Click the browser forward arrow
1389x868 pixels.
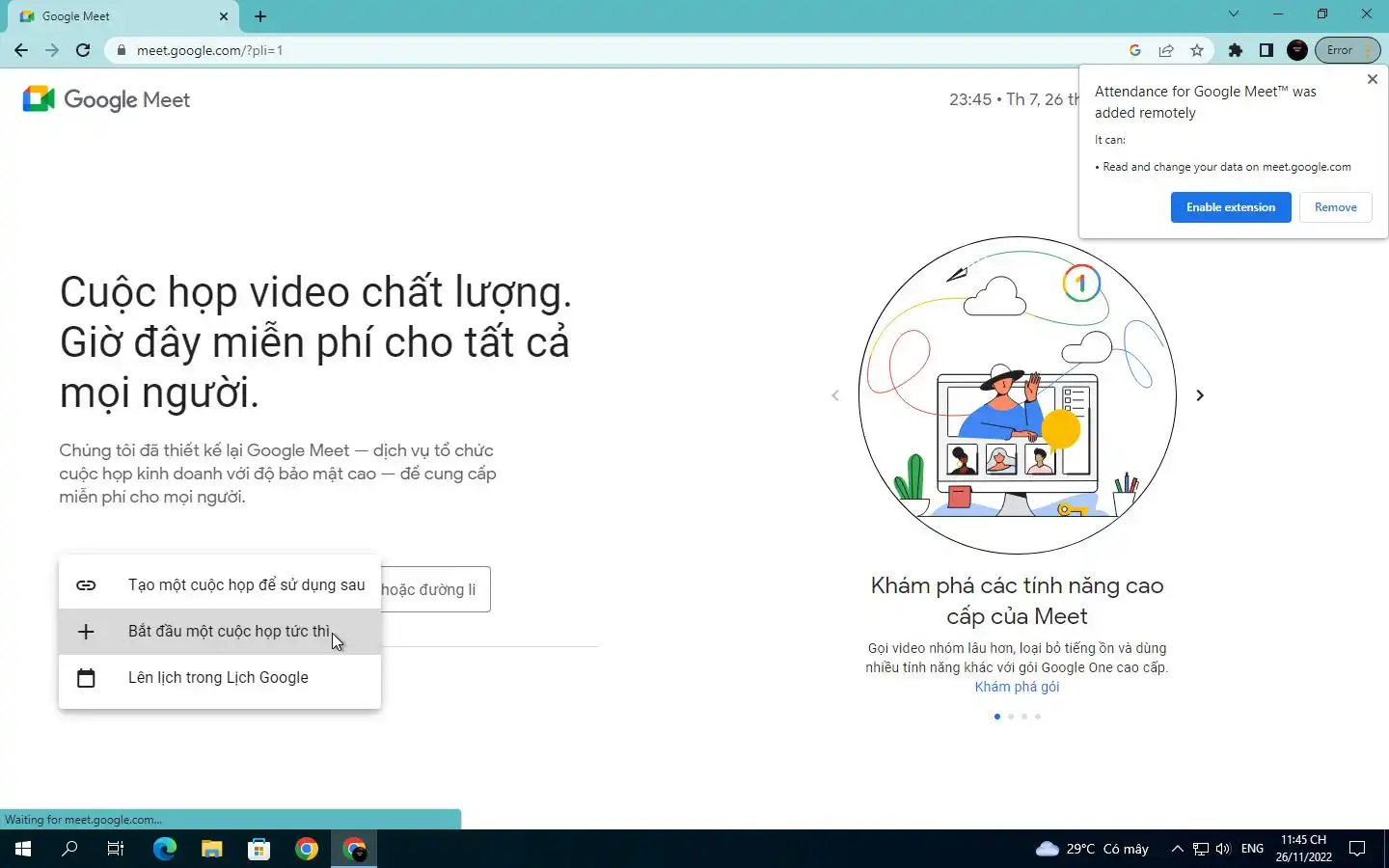[x=52, y=50]
